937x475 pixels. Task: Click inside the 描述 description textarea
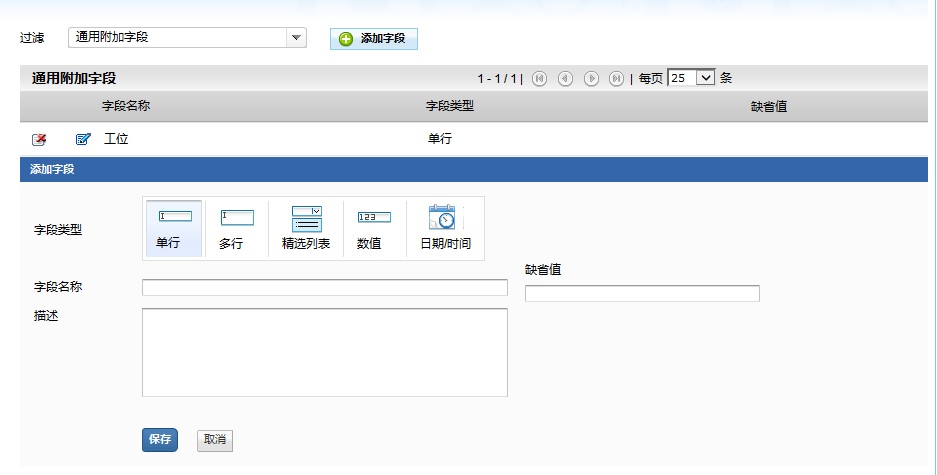pyautogui.click(x=324, y=352)
